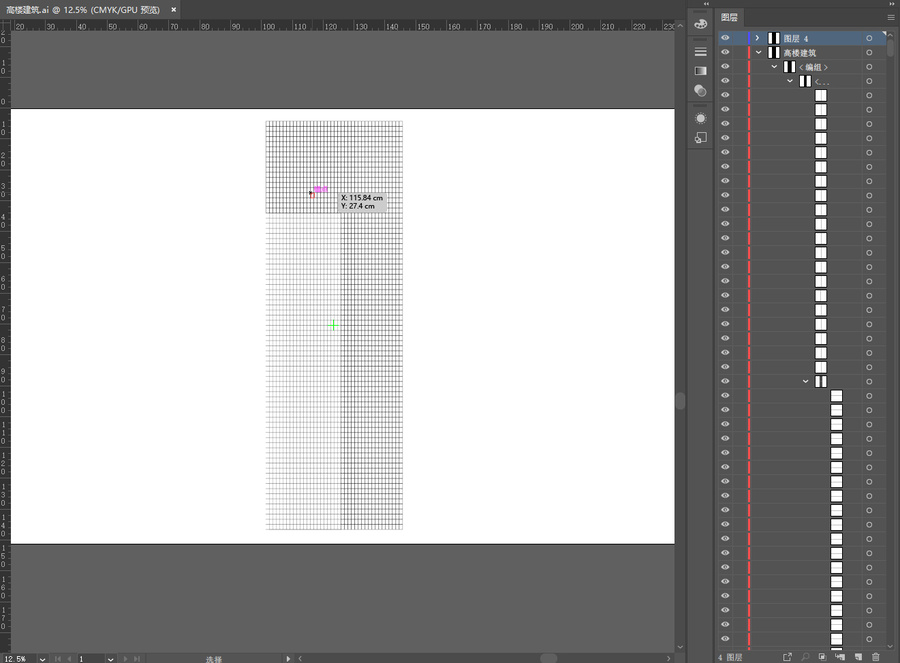Click 高楼建筑 layer thumbnail

[x=774, y=52]
